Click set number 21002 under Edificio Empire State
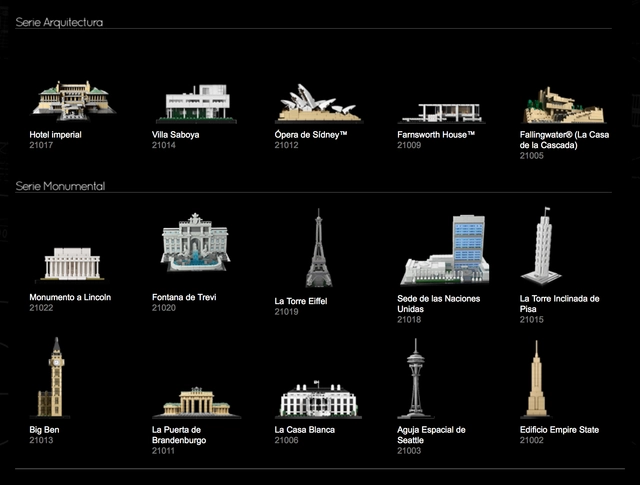Viewport: 640px width, 485px height. [531, 441]
